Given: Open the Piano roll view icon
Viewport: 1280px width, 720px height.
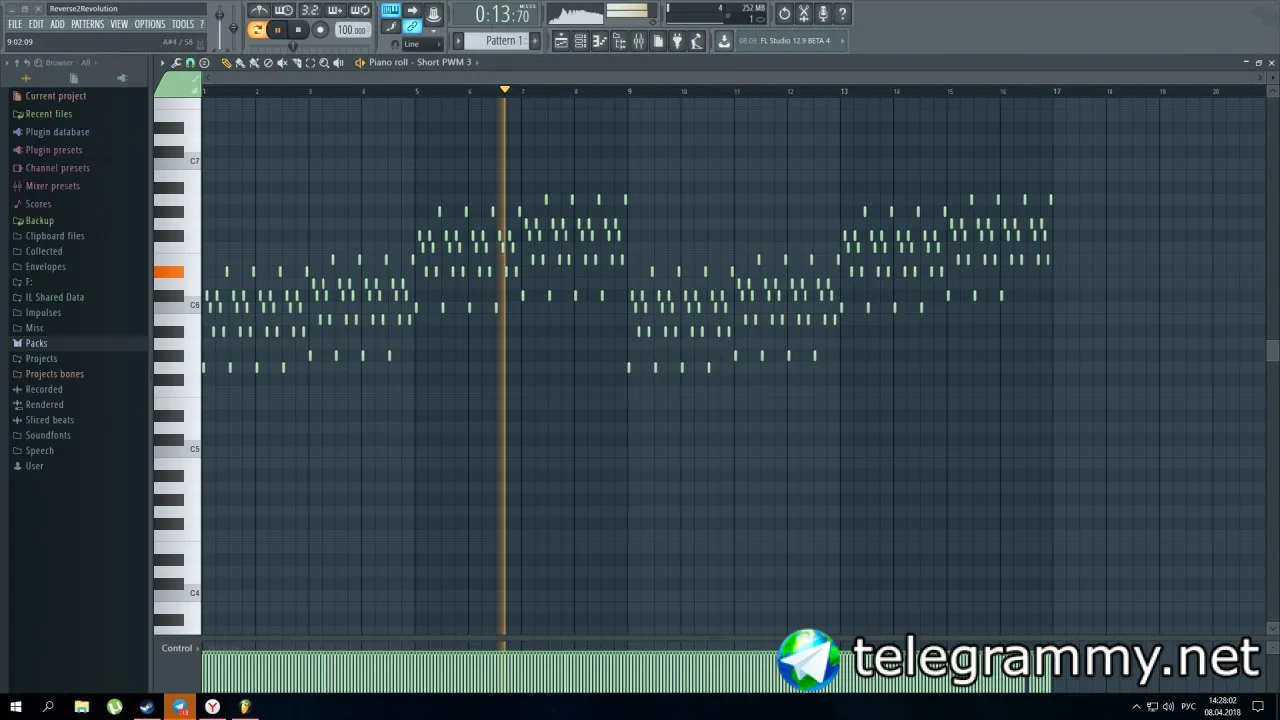Looking at the screenshot, I should tap(599, 41).
